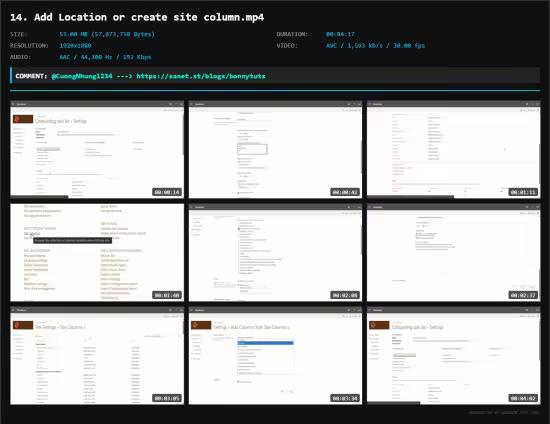Click the 'Site Settings - Site Columns' heading in the 00:03:05 thumbnail
This screenshot has width=550, height=424.
click(x=60, y=327)
